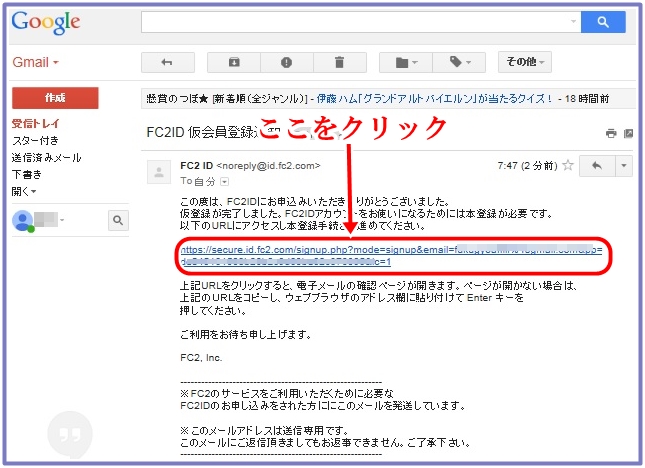Click the FC2, Inc. signature text

tap(201, 357)
